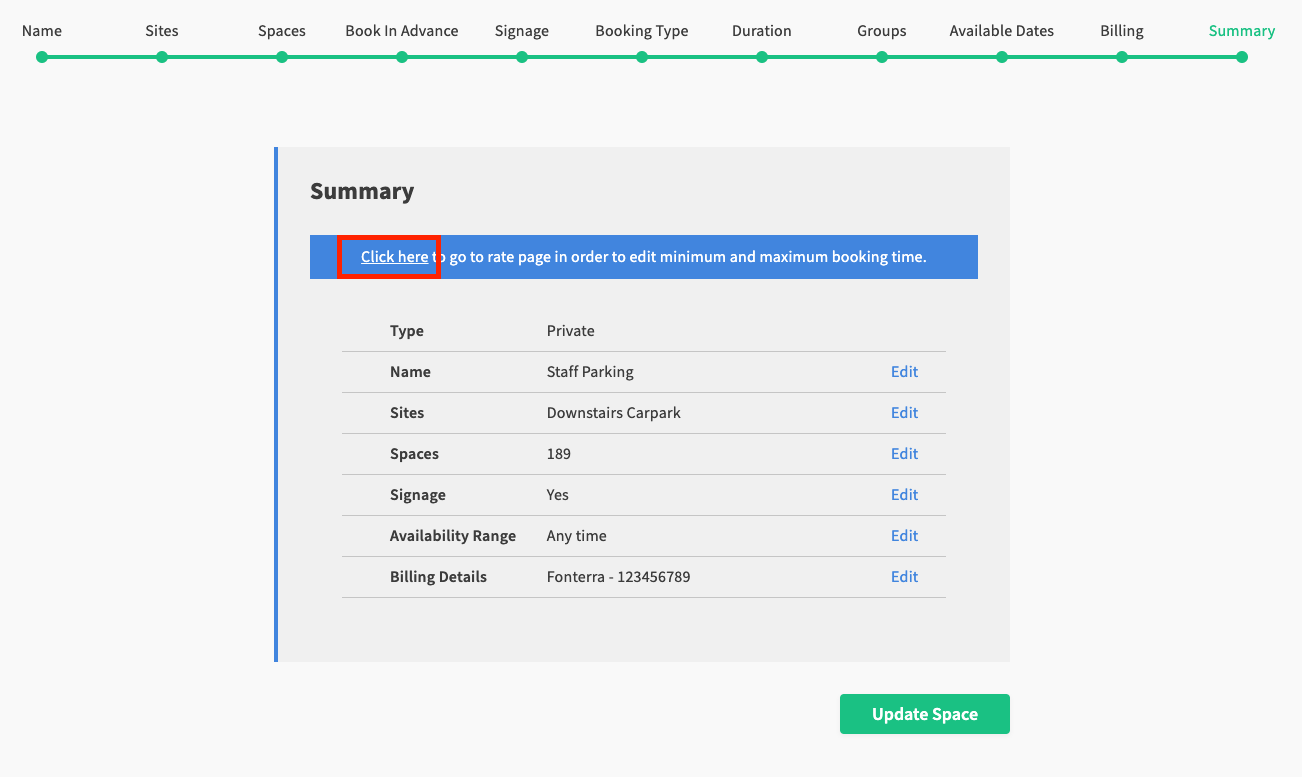Select the Book In Advance step
Viewport: 1302px width, 777px height.
tap(402, 31)
